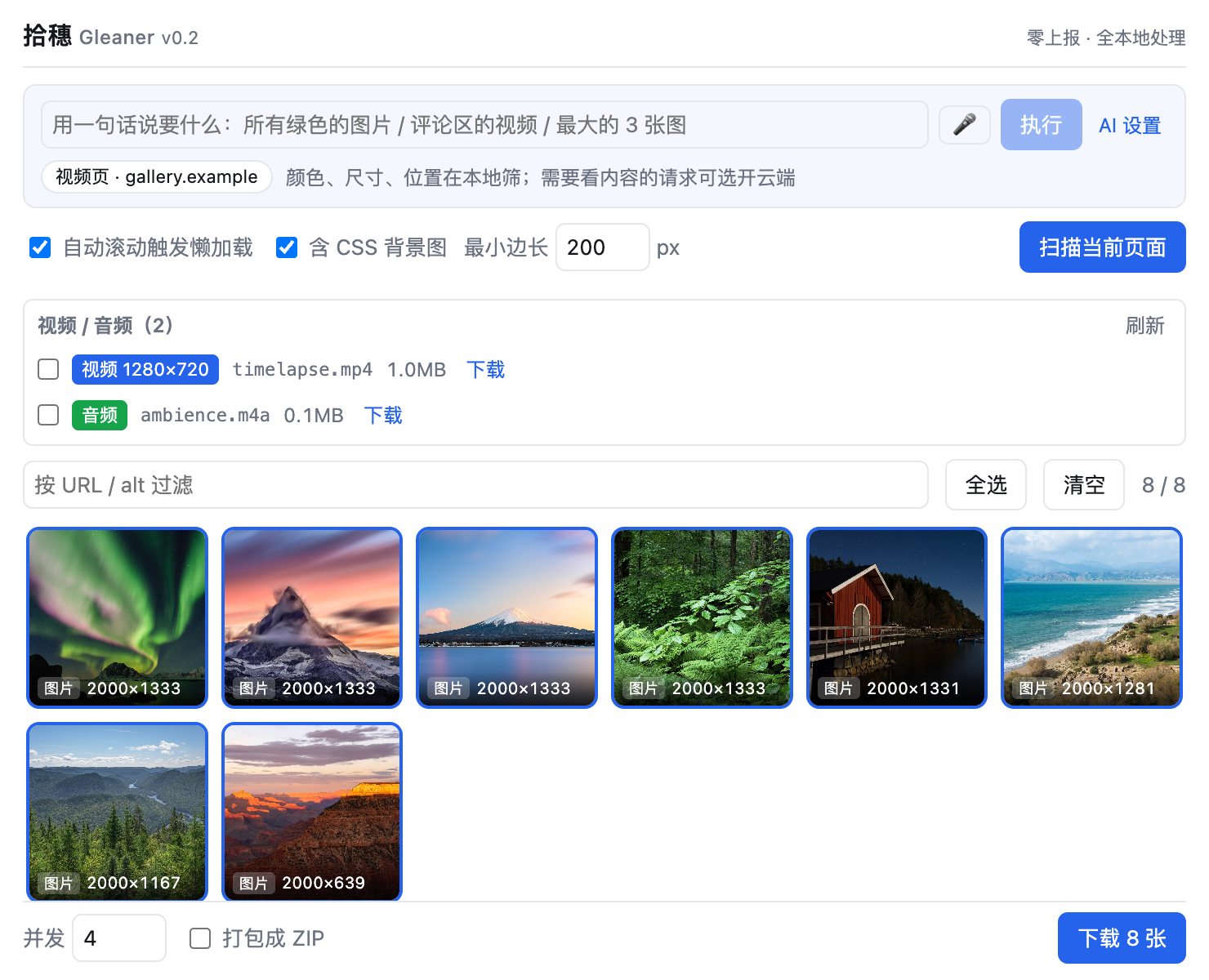Screen dimensions: 1209x980
Task: Click the 1.0MB size of timelapse.mp4
Action: click(417, 369)
